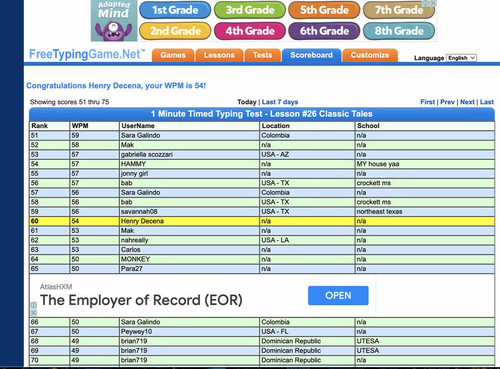500x369 pixels.
Task: Click 'crockett ms' in rank 56 row
Action: point(374,183)
